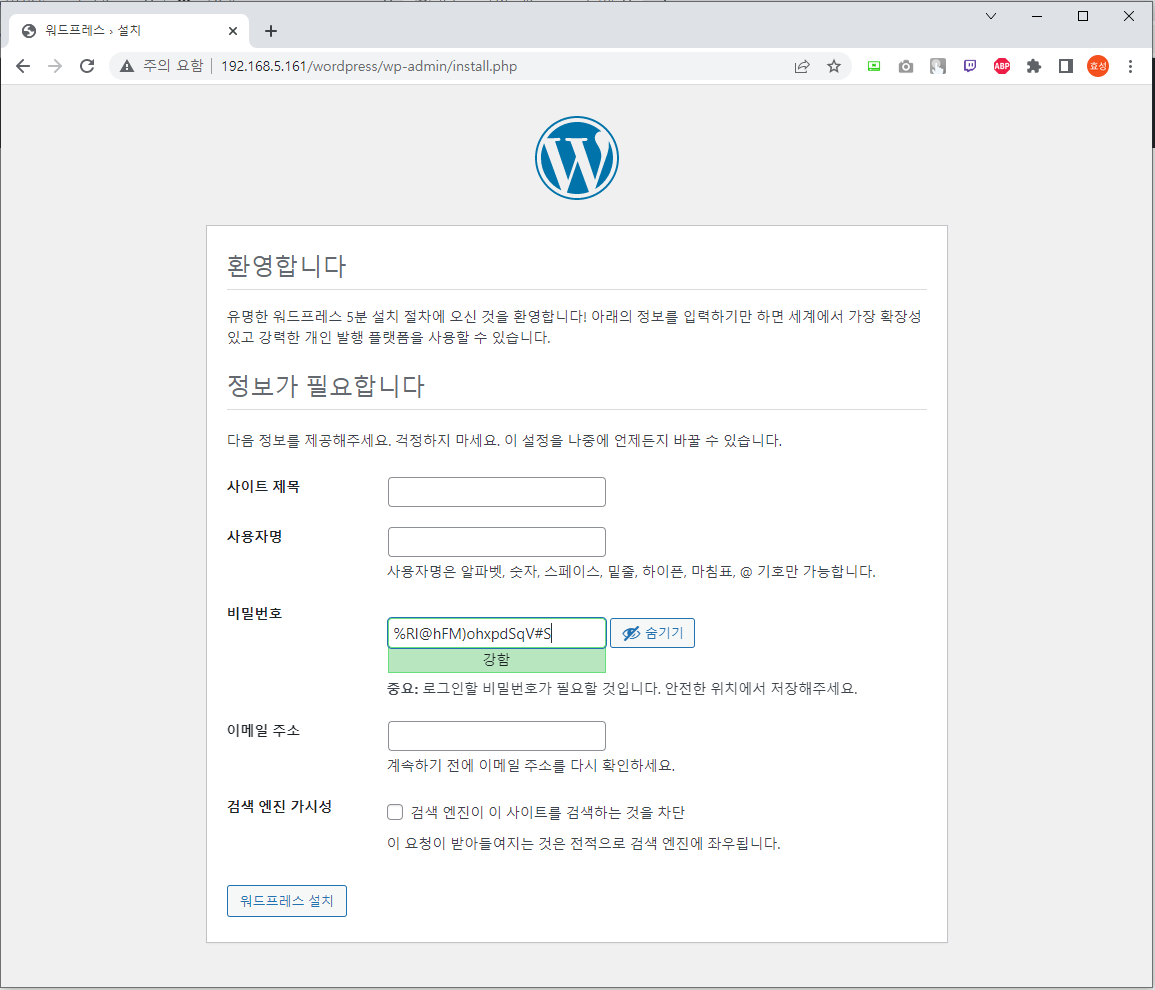
Task: Open the not-secure site warning info
Action: (x=161, y=66)
